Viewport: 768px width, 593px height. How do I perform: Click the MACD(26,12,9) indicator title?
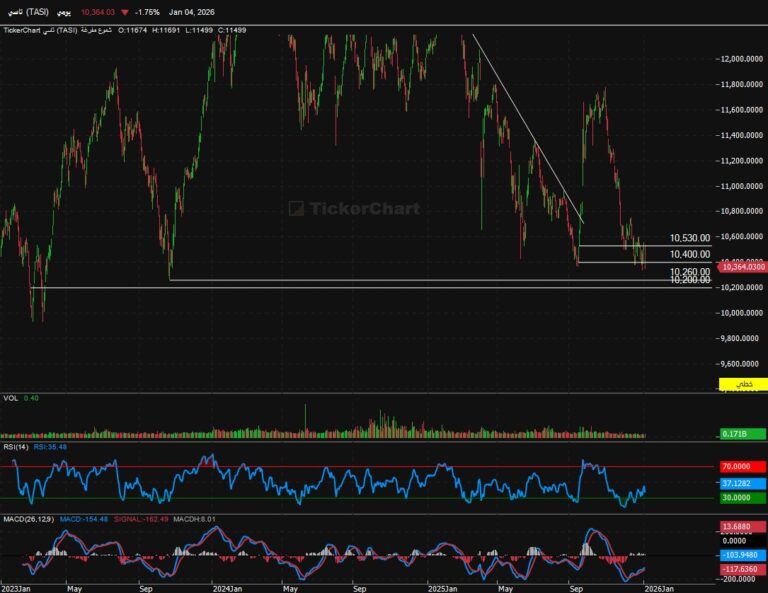click(x=29, y=519)
